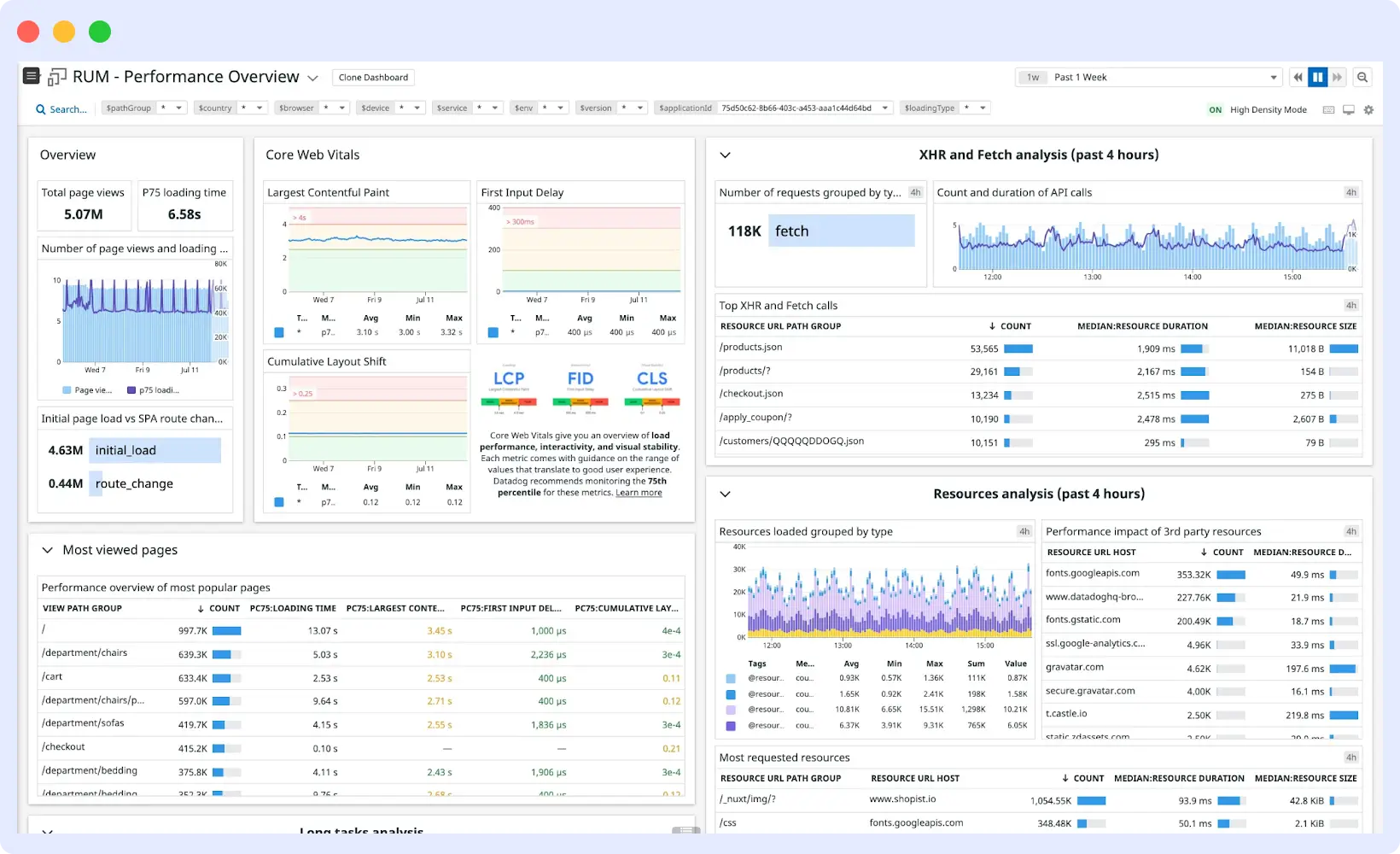
Task: Open dashboard settings with the gear icon
Action: 1369,109
